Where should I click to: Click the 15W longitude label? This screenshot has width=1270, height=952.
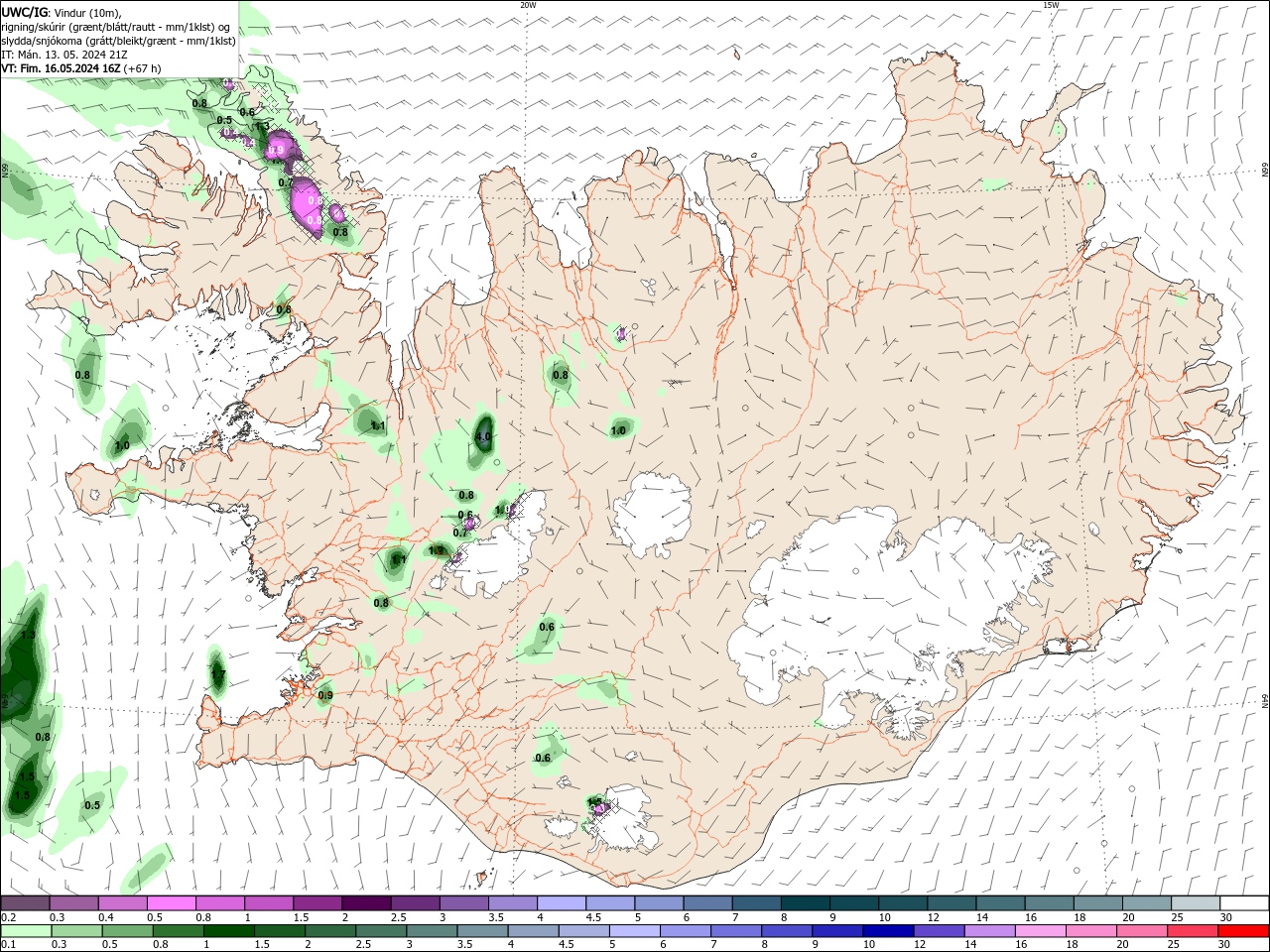tap(1051, 5)
